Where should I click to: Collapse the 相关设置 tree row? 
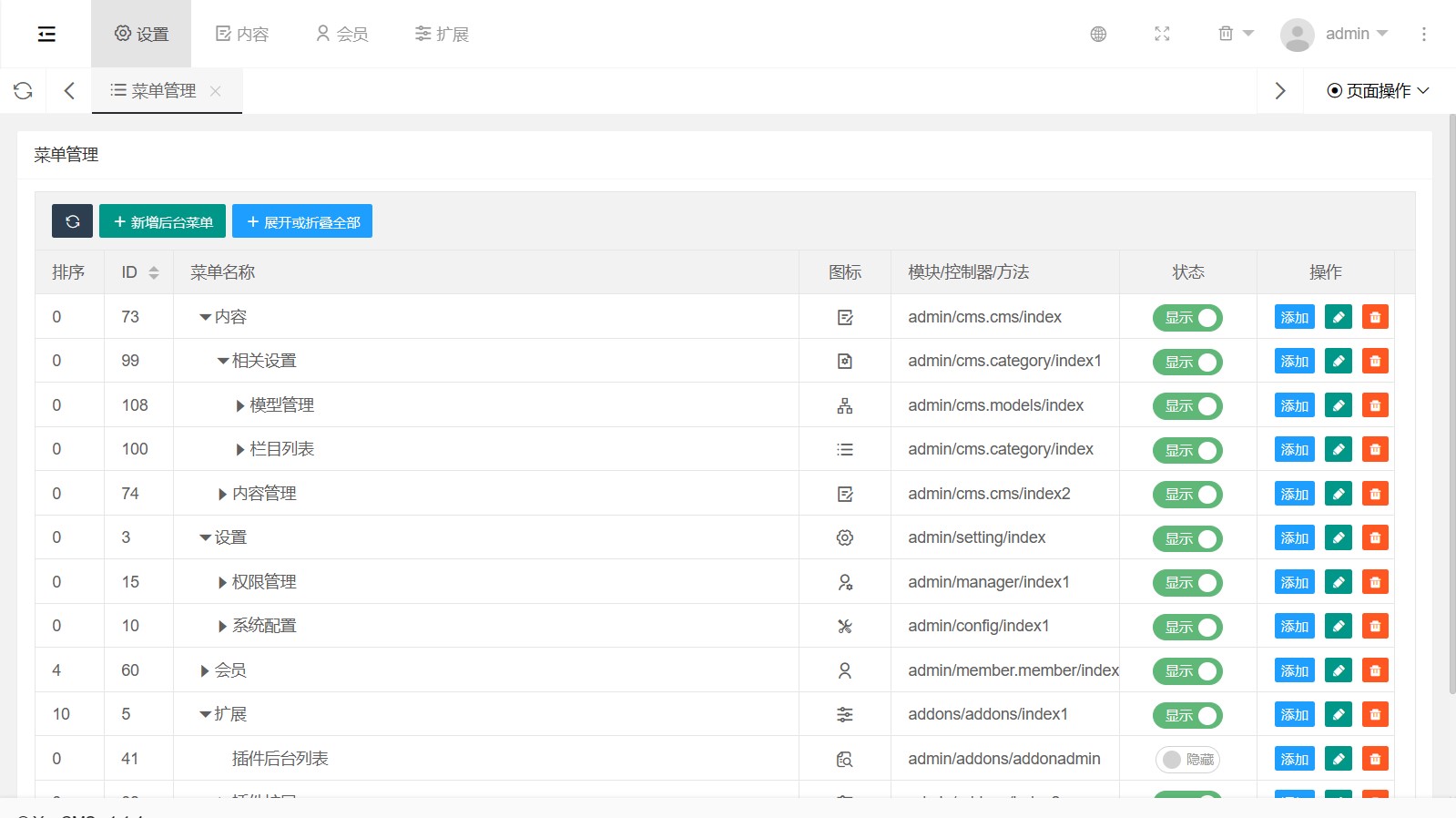click(223, 361)
